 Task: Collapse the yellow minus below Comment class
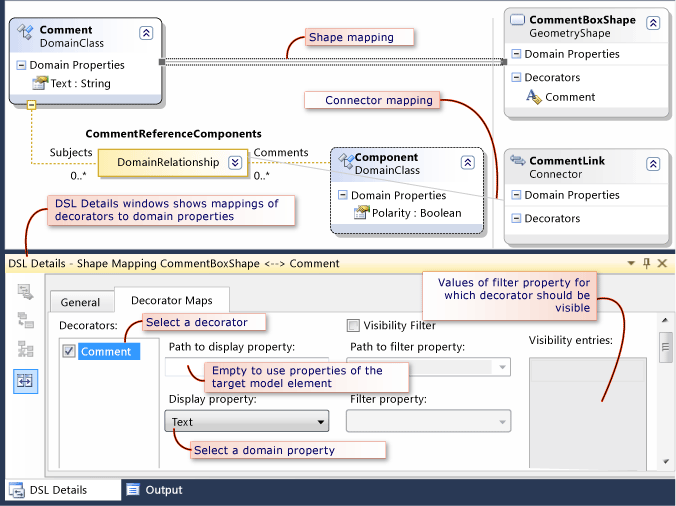click(31, 105)
